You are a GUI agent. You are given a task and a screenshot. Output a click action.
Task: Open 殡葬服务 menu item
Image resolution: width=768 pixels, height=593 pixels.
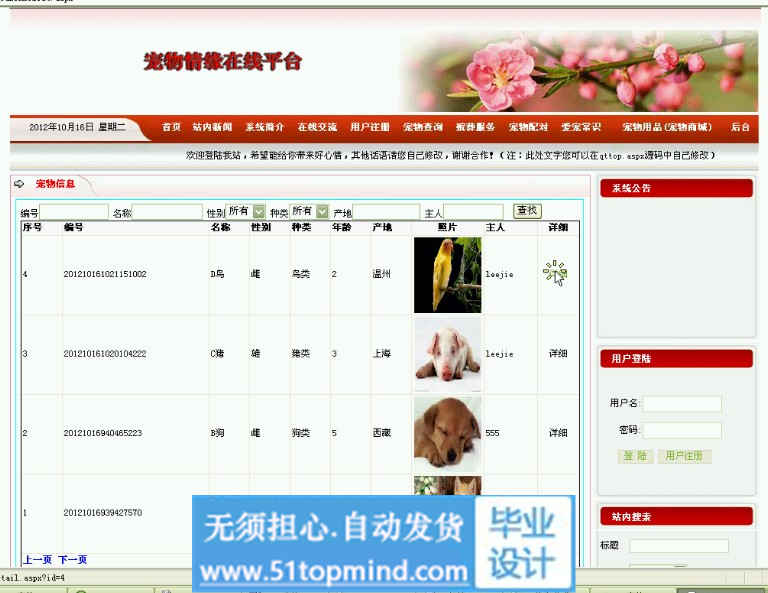pos(475,127)
